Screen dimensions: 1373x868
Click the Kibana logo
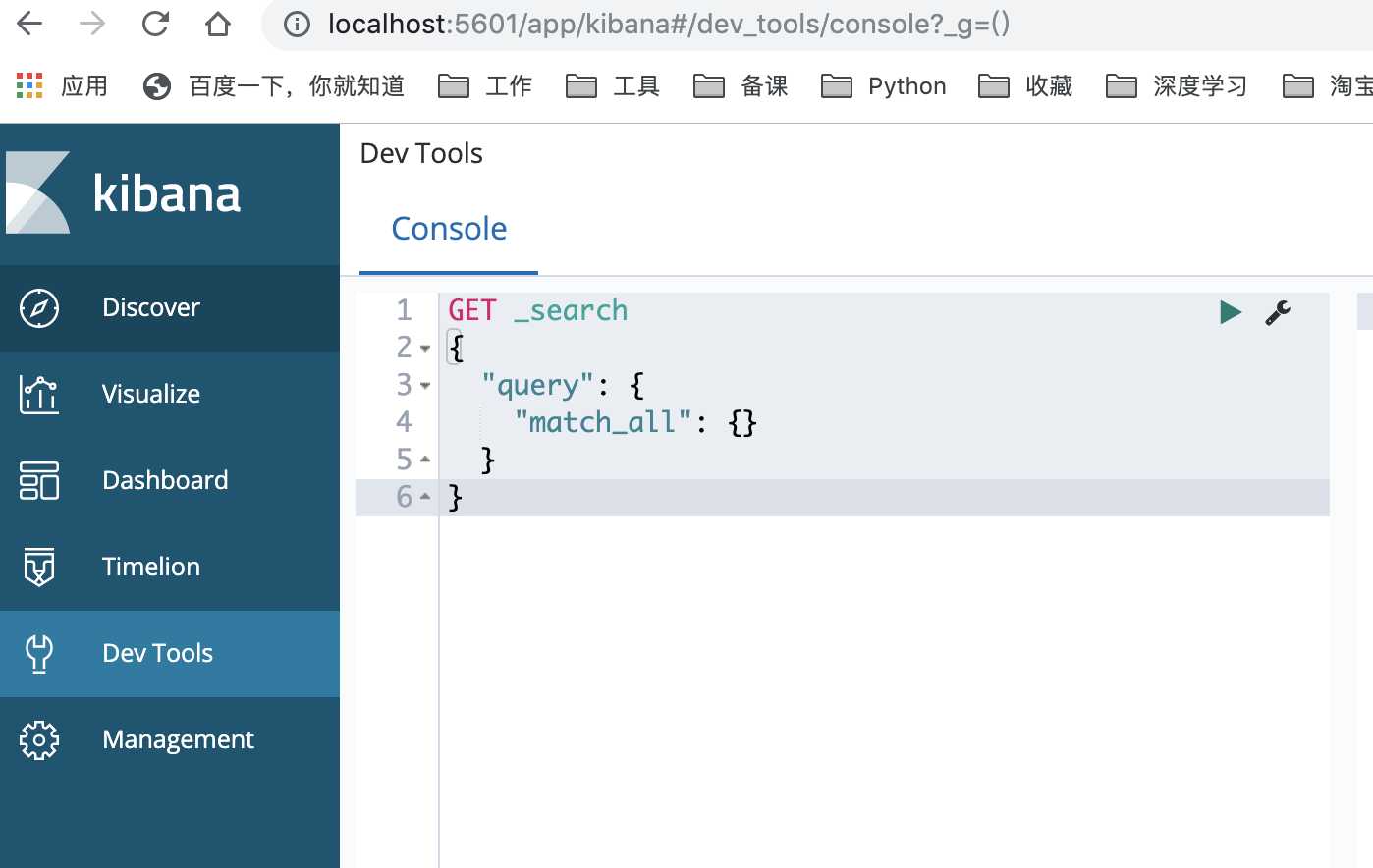click(x=124, y=192)
